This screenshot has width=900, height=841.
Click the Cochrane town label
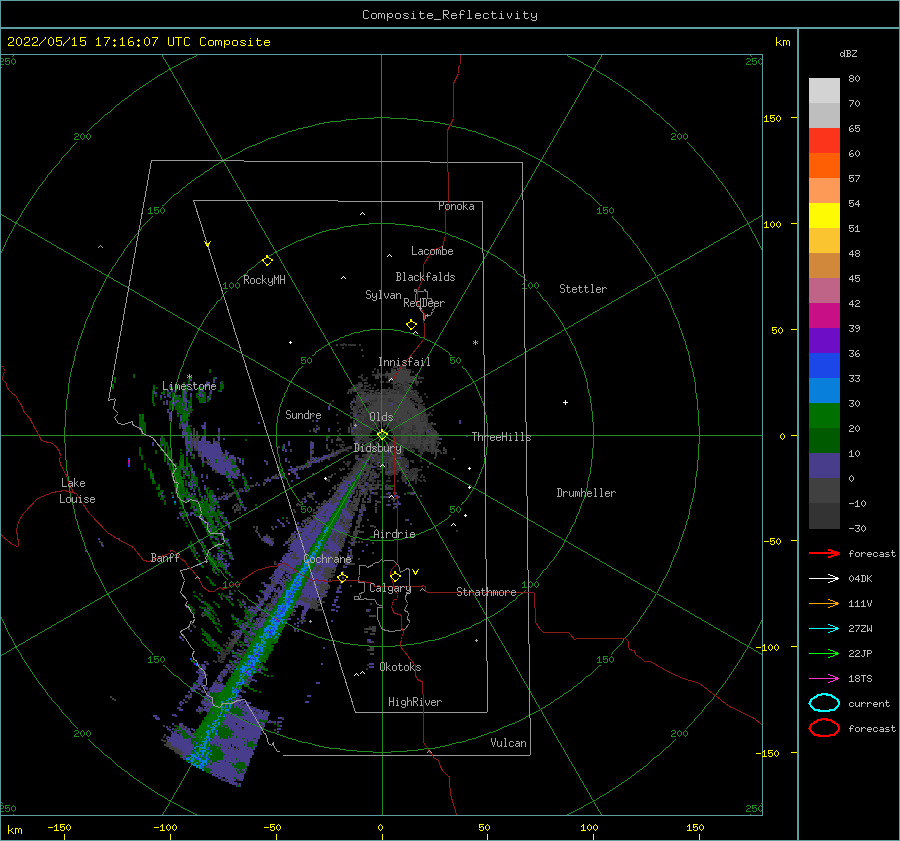327,559
